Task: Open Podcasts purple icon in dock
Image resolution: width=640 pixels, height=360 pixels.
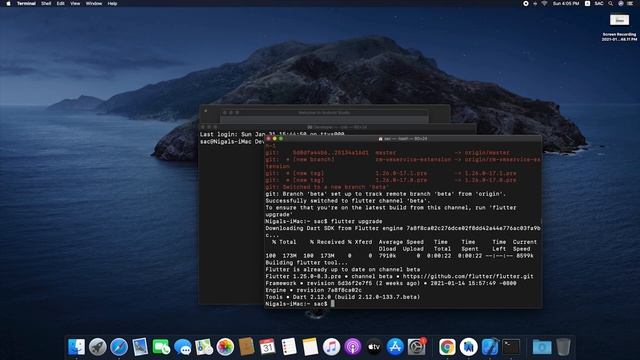Action: pyautogui.click(x=352, y=347)
